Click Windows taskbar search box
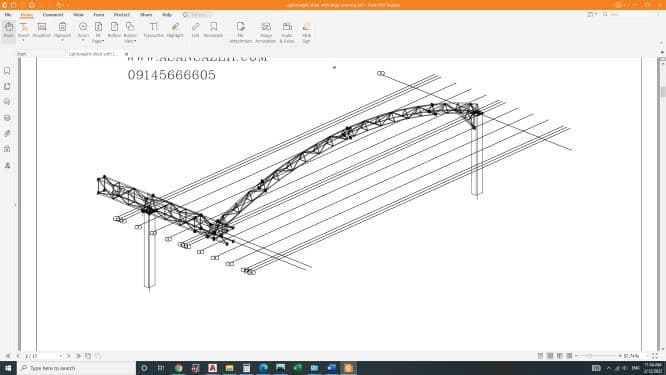Viewport: 666px width, 375px height. click(x=76, y=368)
